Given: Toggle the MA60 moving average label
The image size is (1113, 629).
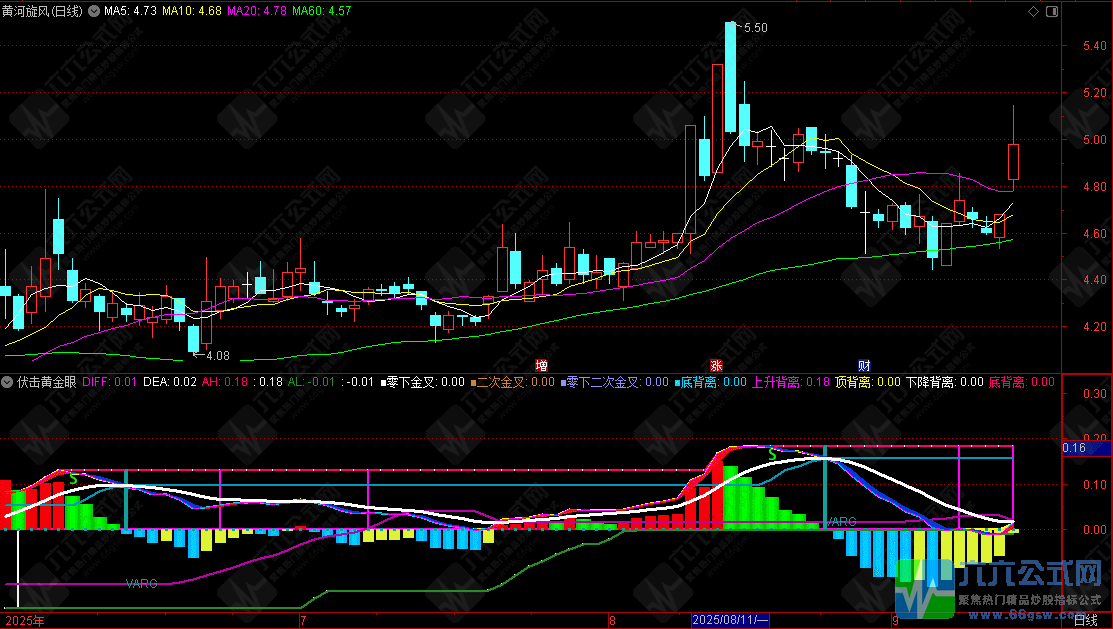Looking at the screenshot, I should [x=322, y=11].
